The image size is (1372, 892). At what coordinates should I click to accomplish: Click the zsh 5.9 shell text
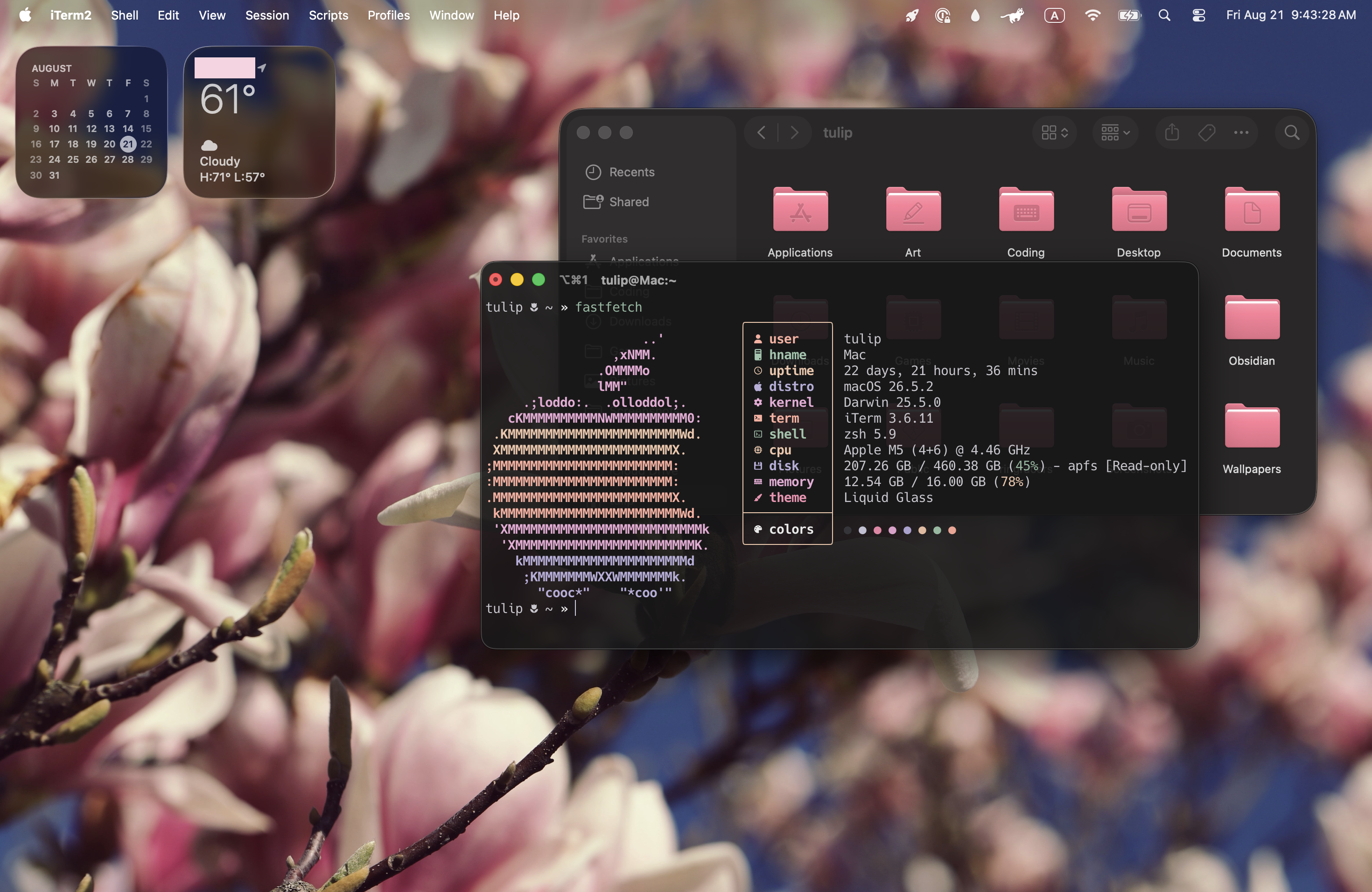(x=870, y=434)
